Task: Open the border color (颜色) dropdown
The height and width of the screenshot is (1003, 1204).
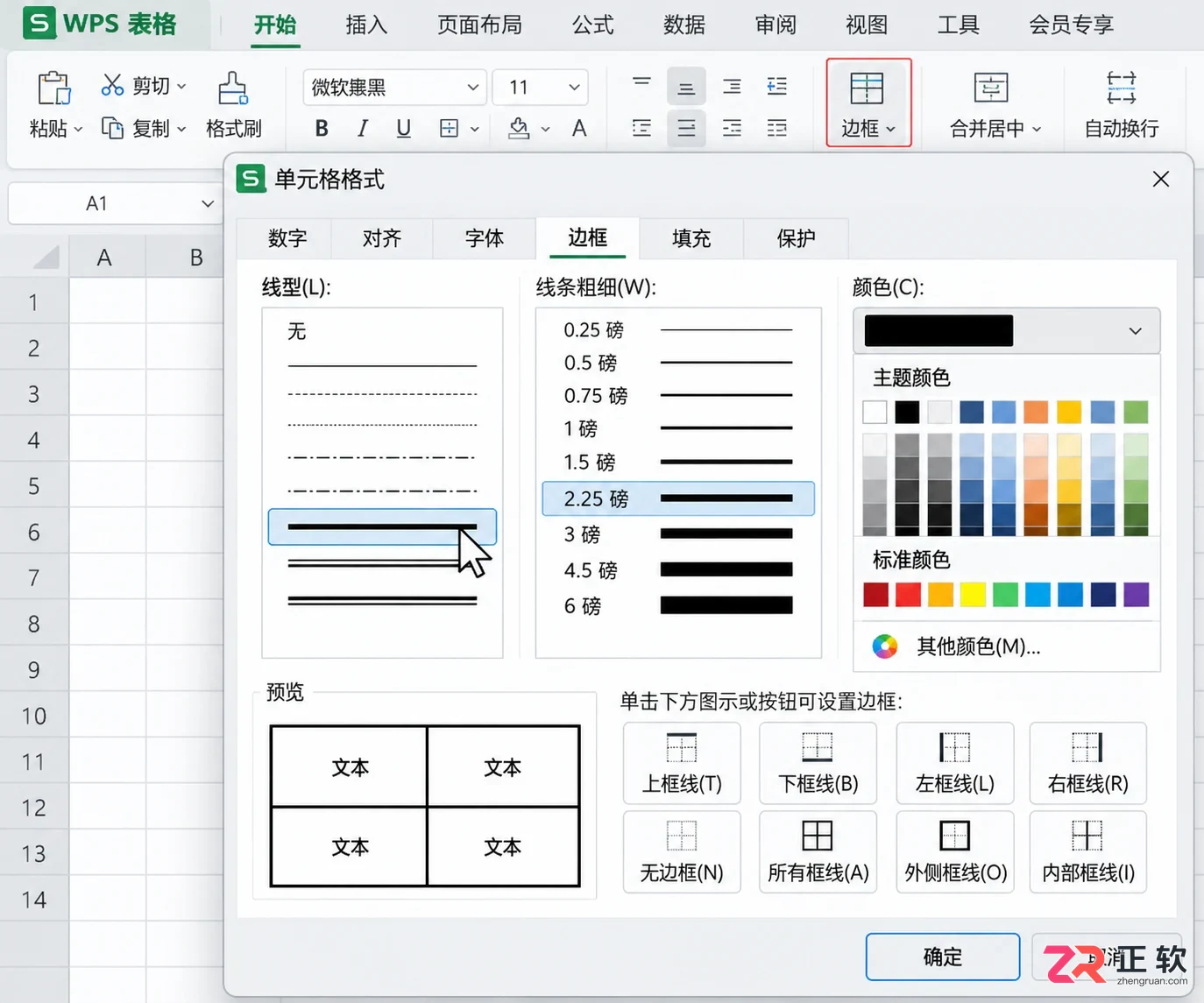Action: click(1007, 331)
